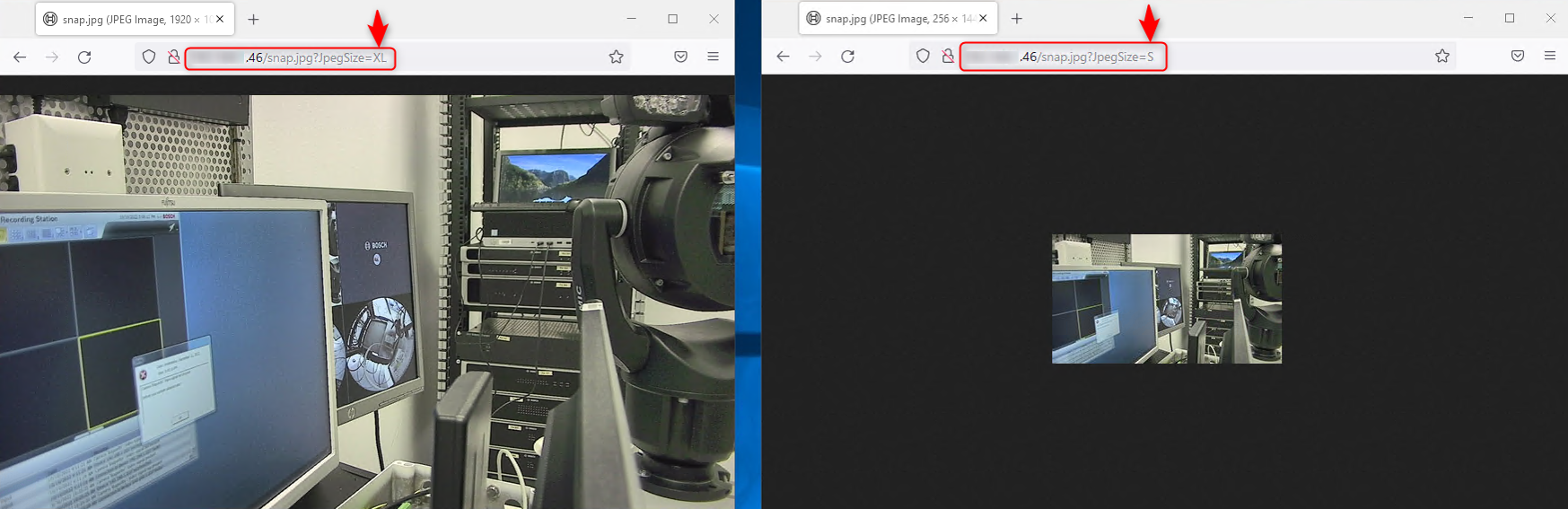Bookmark the JpegSize=S page with the star
The width and height of the screenshot is (1568, 509).
[1441, 57]
